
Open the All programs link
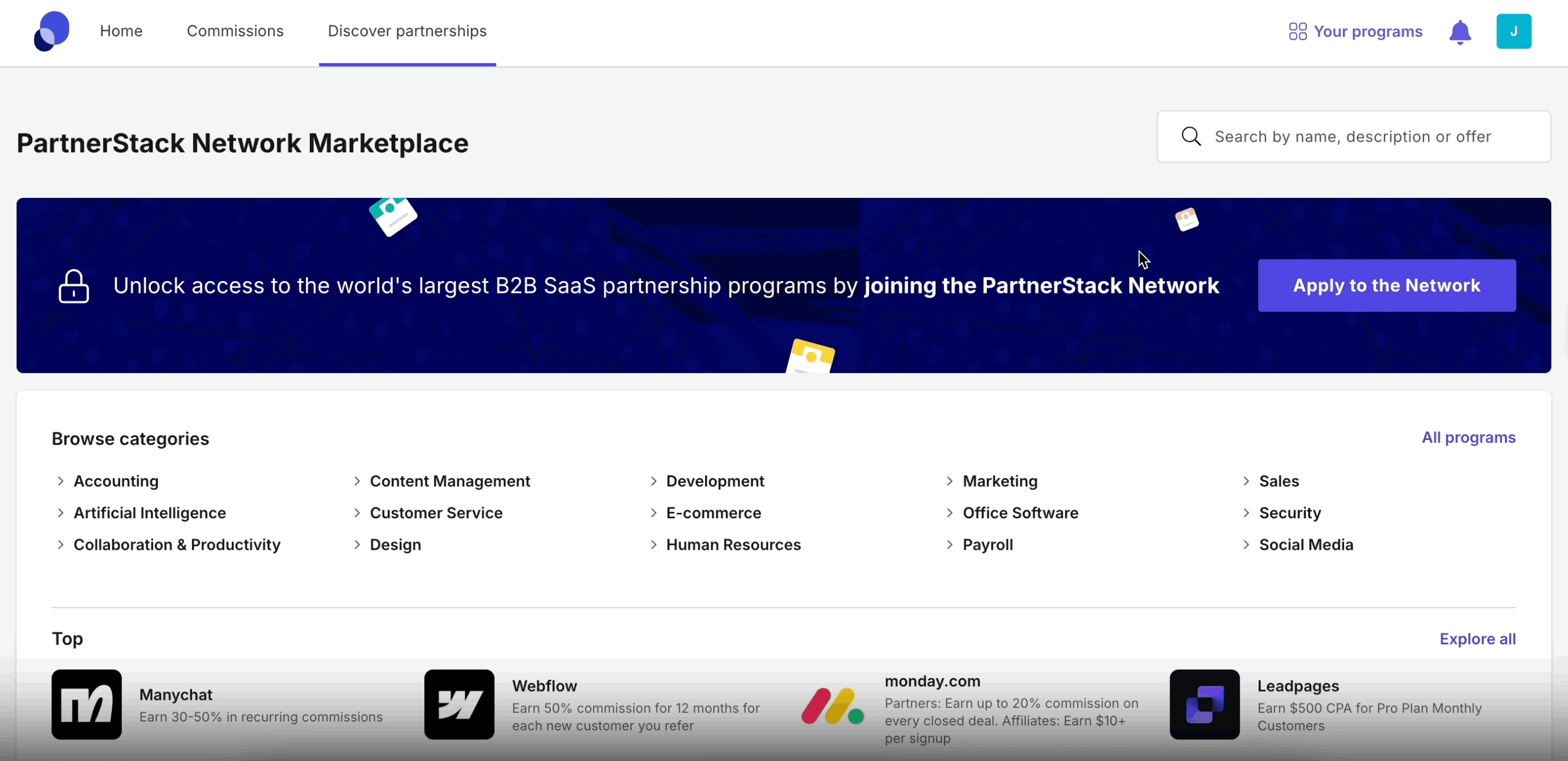pos(1468,437)
